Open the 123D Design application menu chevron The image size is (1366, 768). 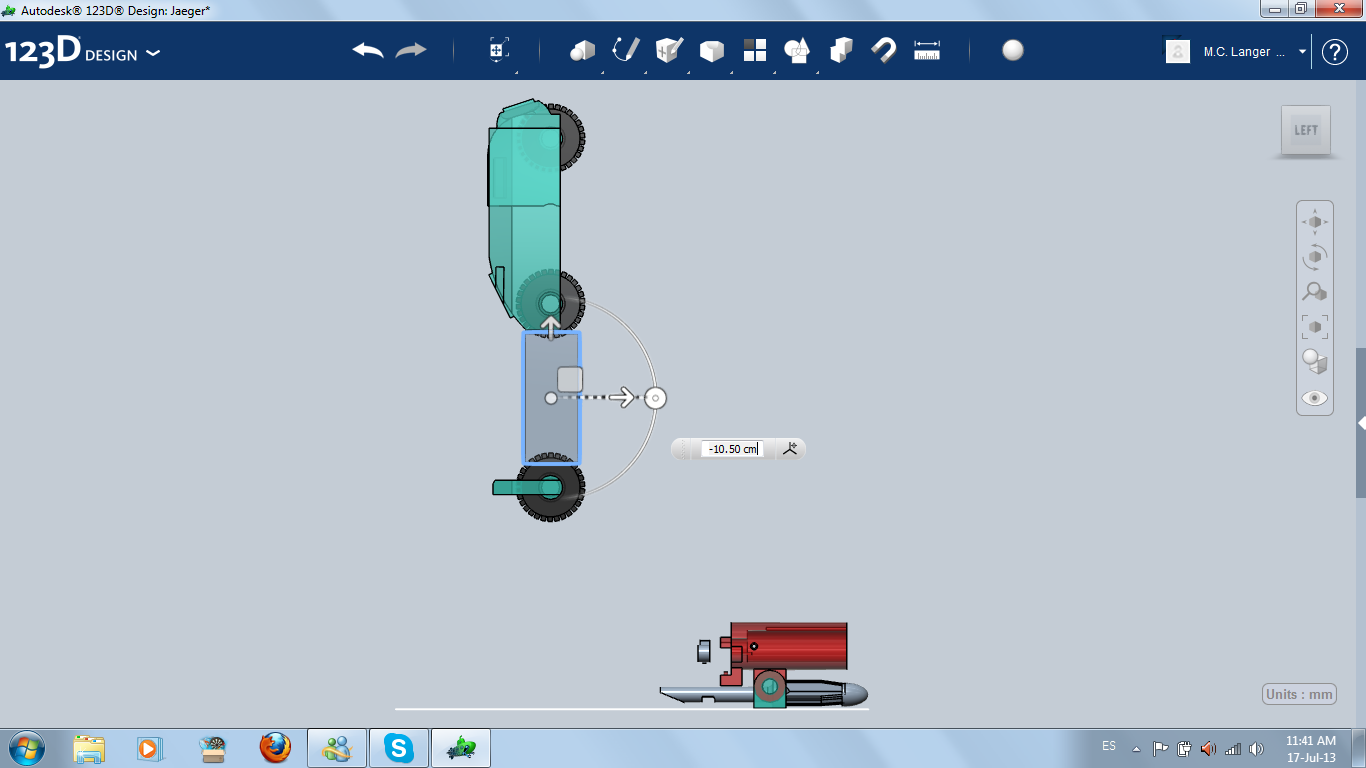click(153, 53)
